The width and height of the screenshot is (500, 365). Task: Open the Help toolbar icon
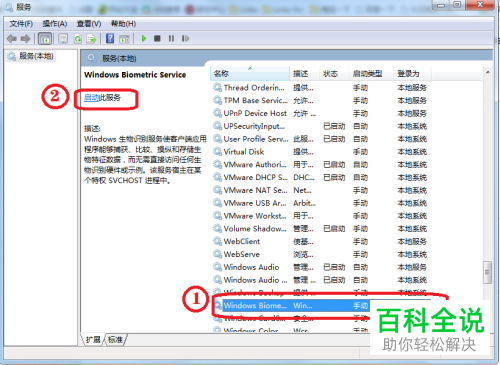[110, 39]
